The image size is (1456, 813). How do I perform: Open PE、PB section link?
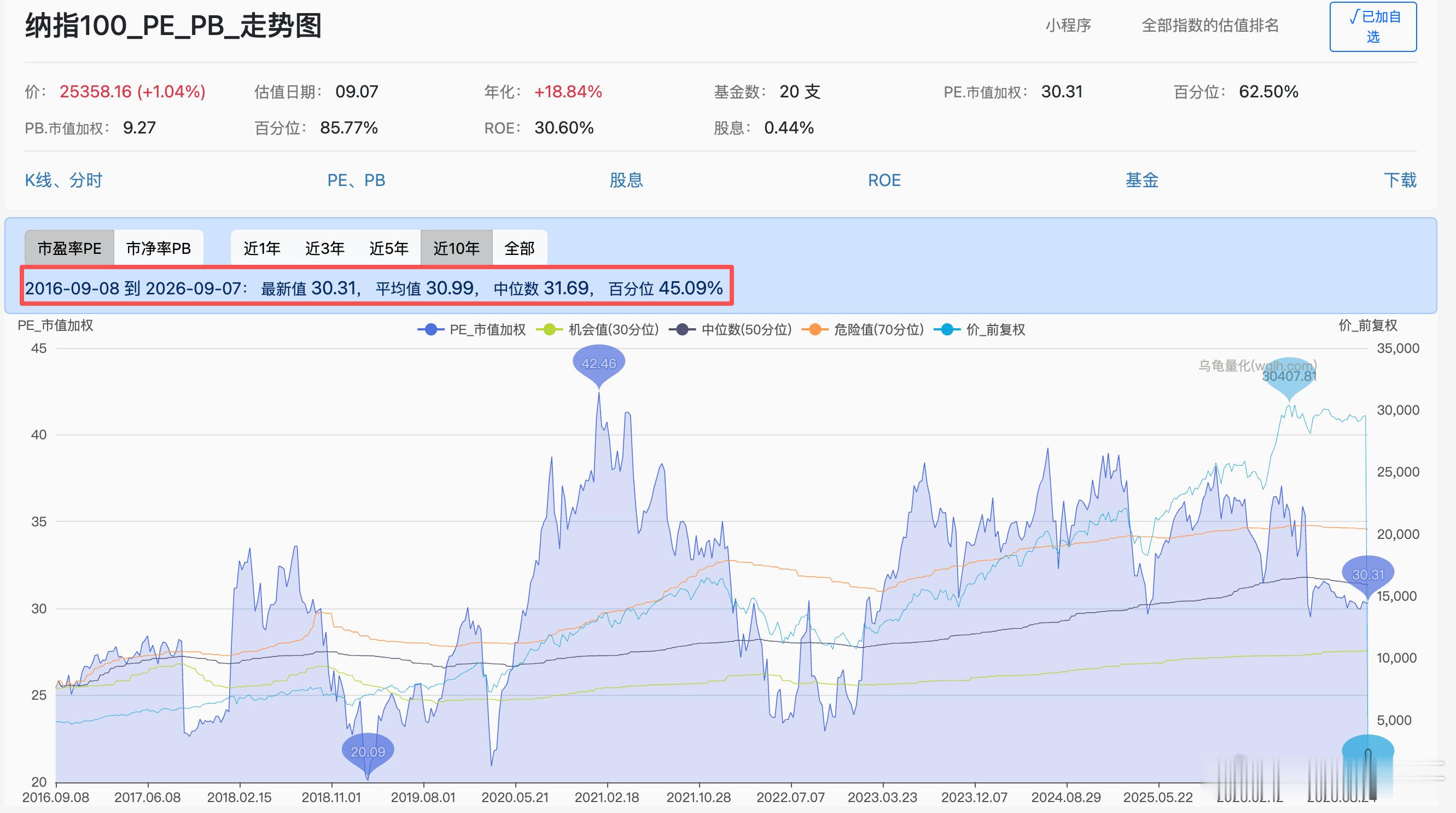point(357,181)
